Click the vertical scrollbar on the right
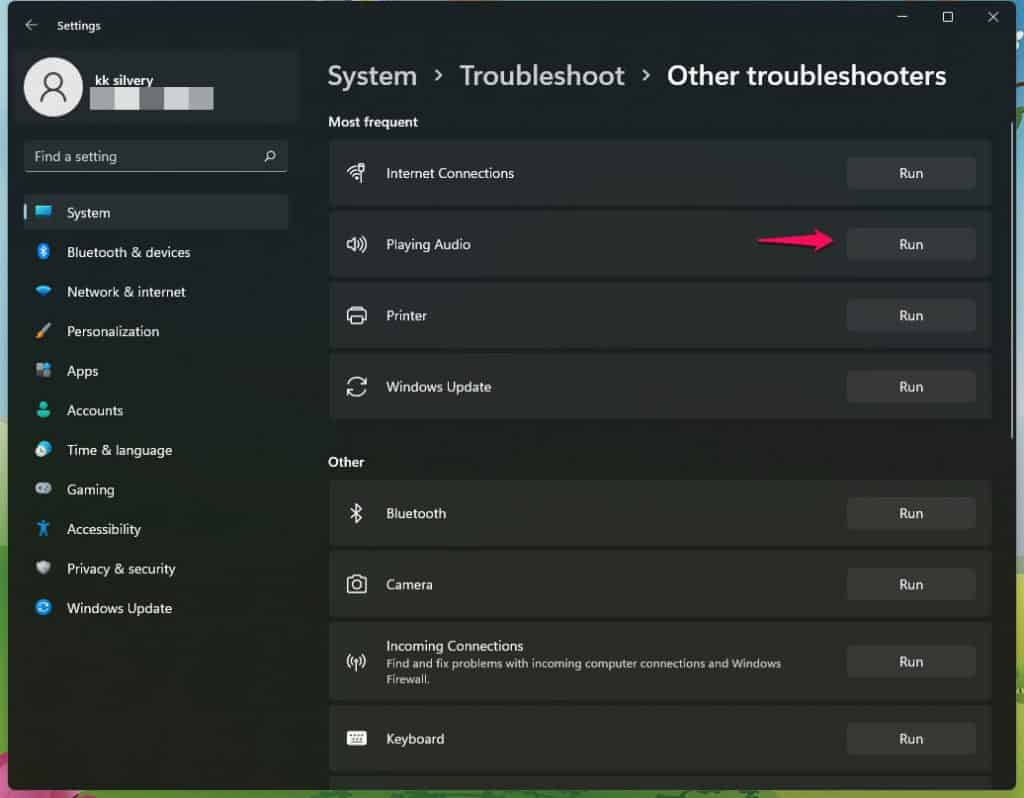The height and width of the screenshot is (798, 1024). click(x=1012, y=281)
